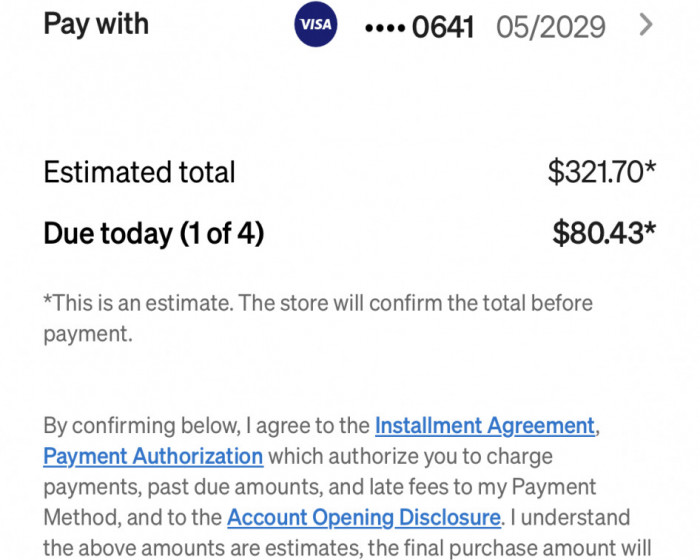Viewport: 700px width, 560px height.
Task: Click the "By confirming below, I agree" text
Action: pos(206,426)
